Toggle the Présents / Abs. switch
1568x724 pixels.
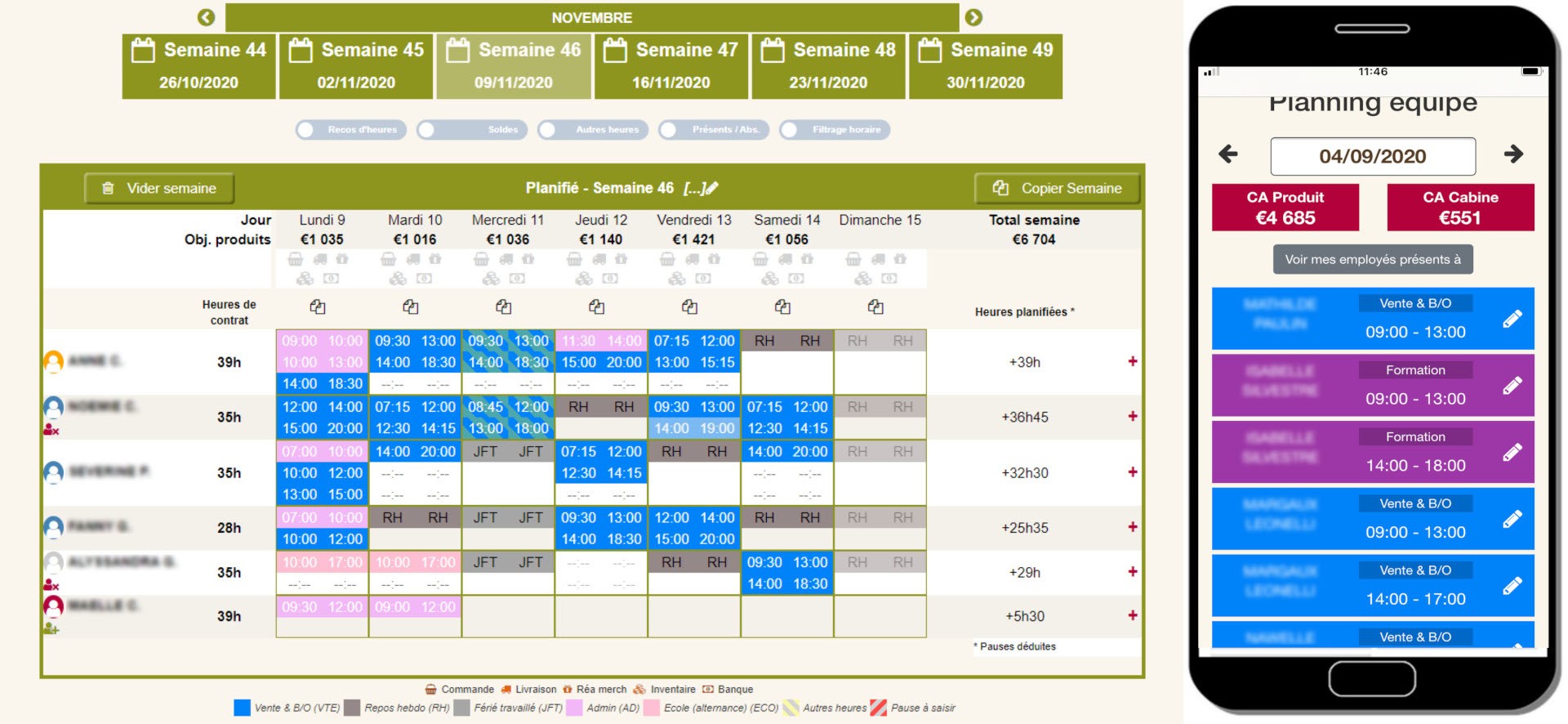[714, 129]
